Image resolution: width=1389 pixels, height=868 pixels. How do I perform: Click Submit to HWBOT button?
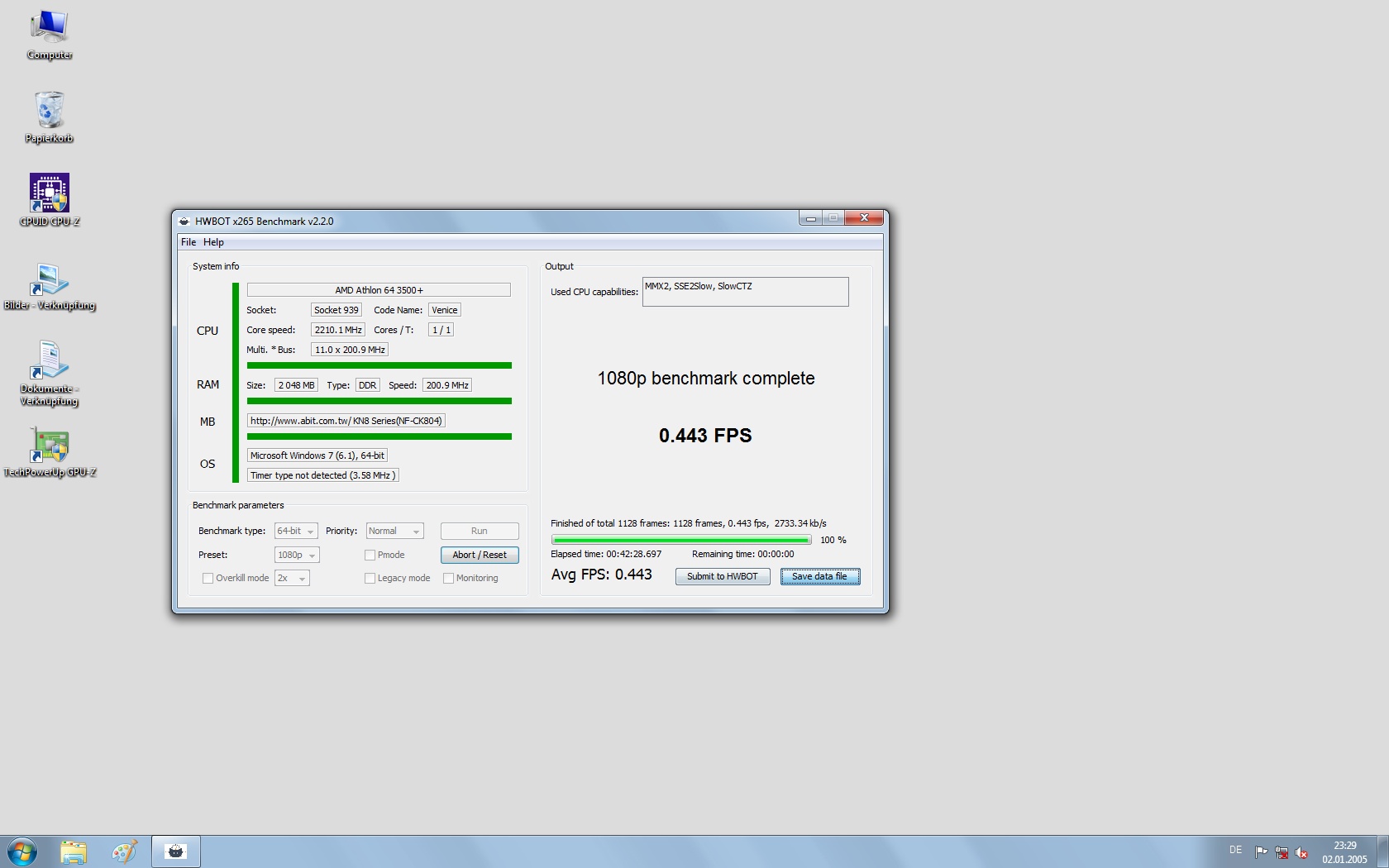723,576
